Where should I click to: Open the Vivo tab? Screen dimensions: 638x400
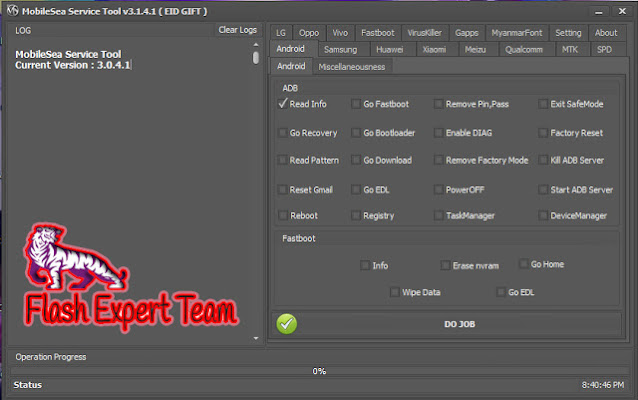click(x=340, y=33)
